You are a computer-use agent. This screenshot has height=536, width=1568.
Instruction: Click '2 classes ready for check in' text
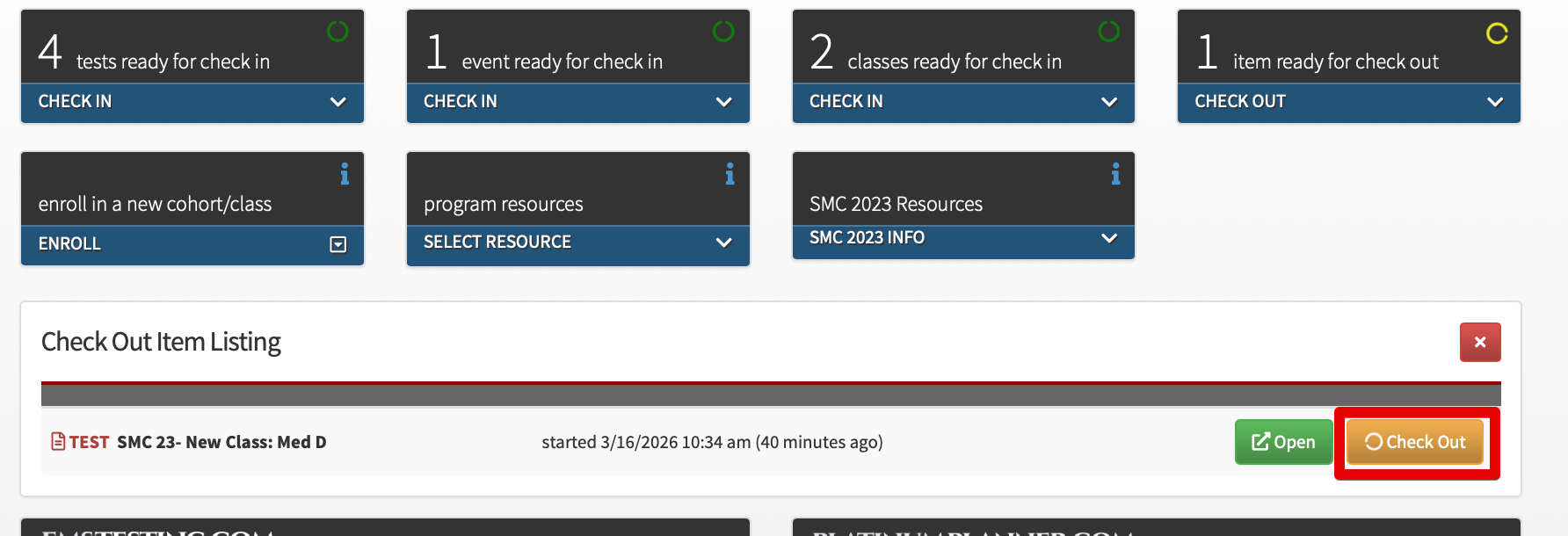click(936, 53)
